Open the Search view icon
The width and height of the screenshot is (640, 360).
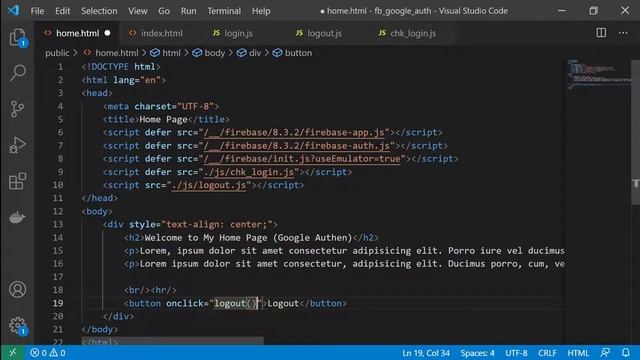(17, 73)
